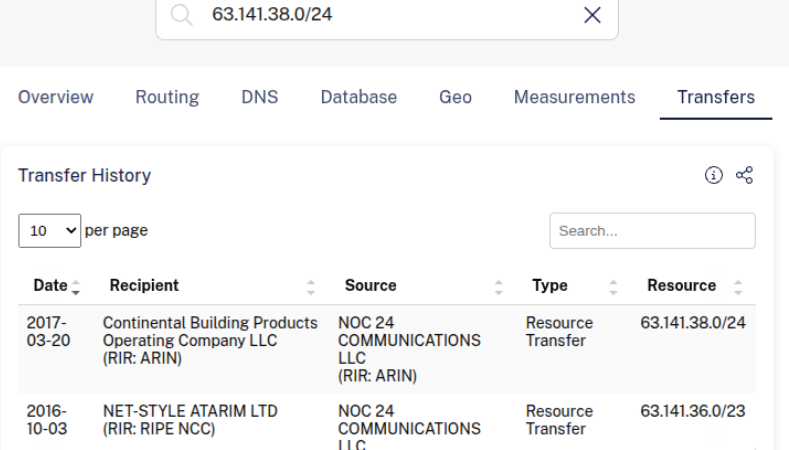Click the magnifying glass search icon
The image size is (789, 450).
(x=181, y=15)
